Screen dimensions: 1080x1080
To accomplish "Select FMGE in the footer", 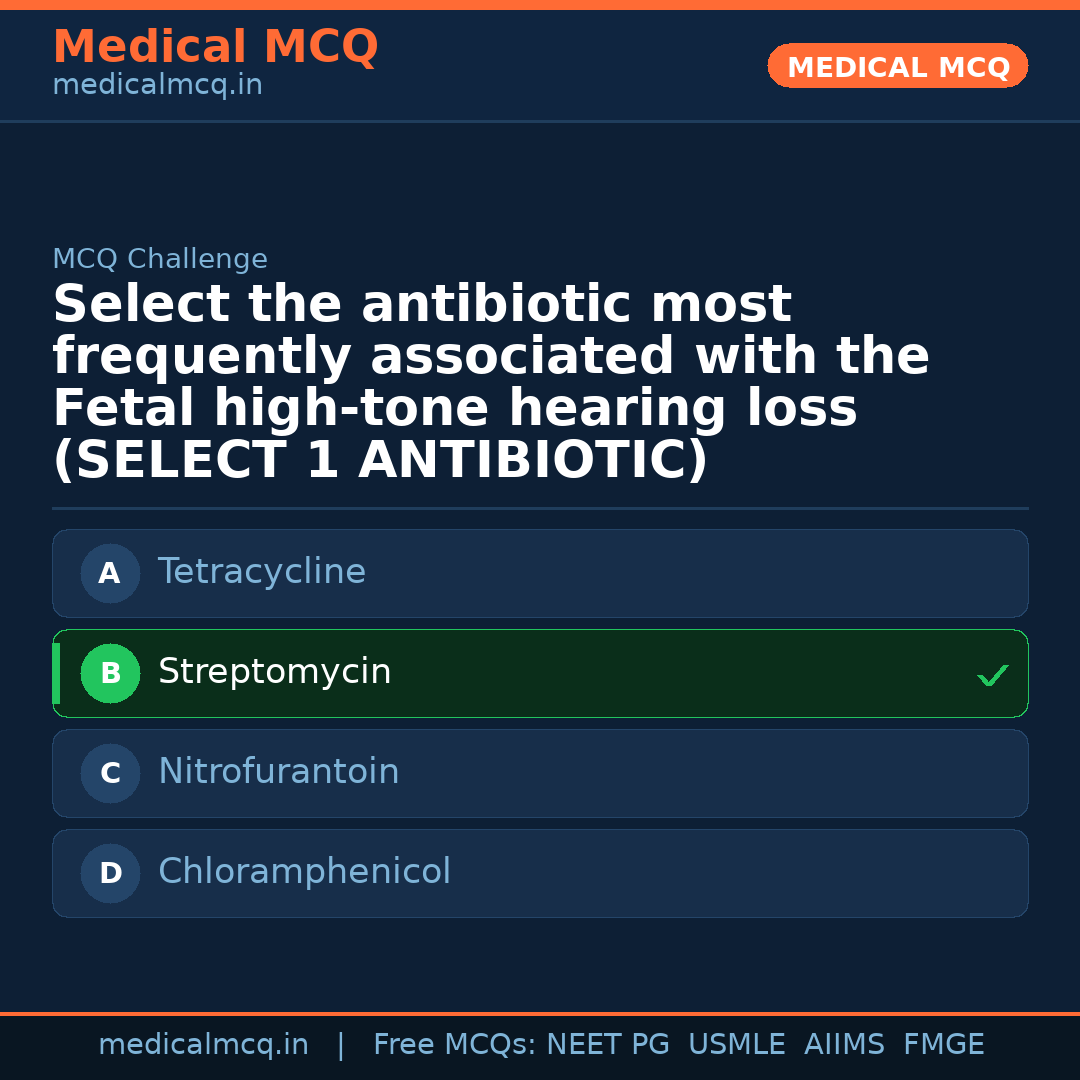I will tap(944, 1045).
